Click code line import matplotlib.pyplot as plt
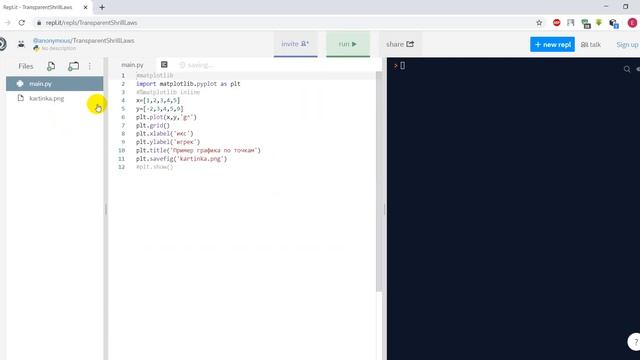The height and width of the screenshot is (360, 640). click(188, 84)
